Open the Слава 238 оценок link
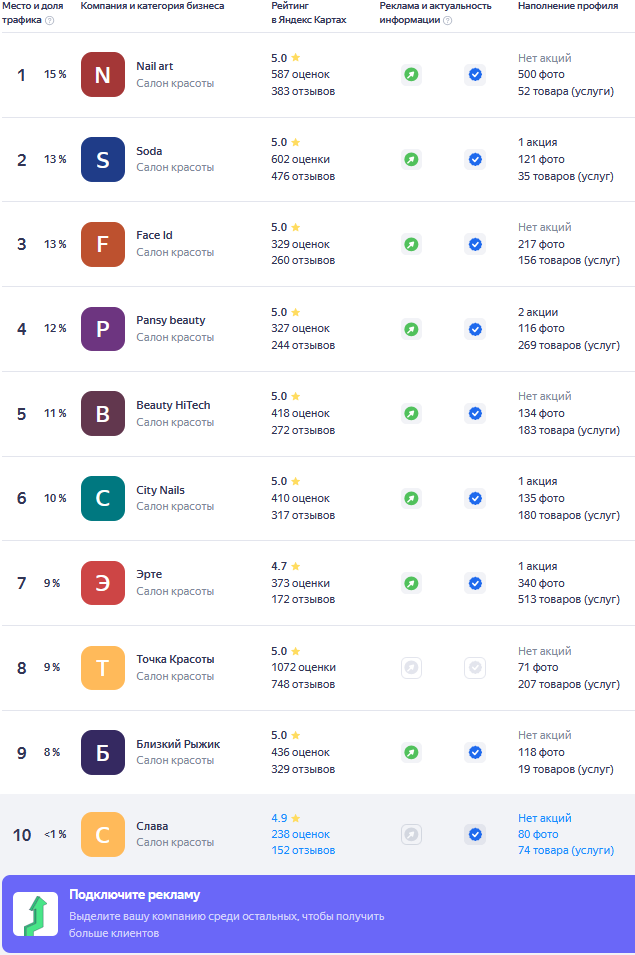Image resolution: width=635 pixels, height=955 pixels. coord(300,834)
